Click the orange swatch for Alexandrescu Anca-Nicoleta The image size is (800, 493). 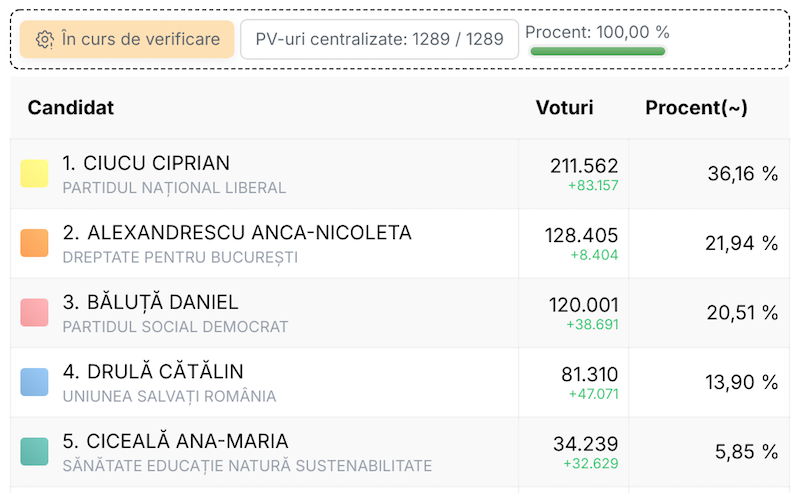pyautogui.click(x=35, y=243)
